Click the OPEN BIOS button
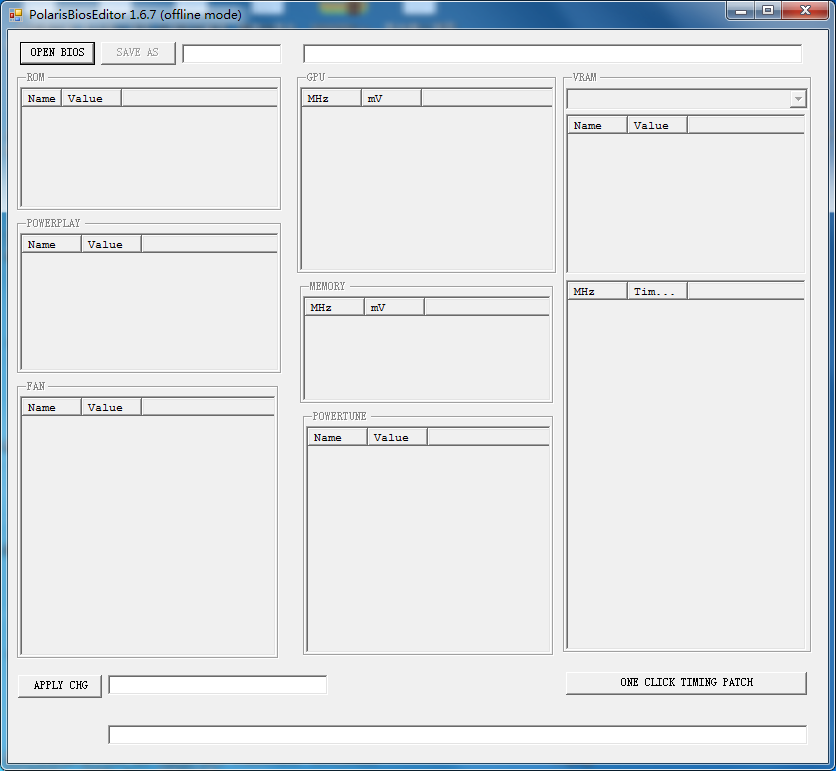Image resolution: width=836 pixels, height=771 pixels. tap(57, 53)
